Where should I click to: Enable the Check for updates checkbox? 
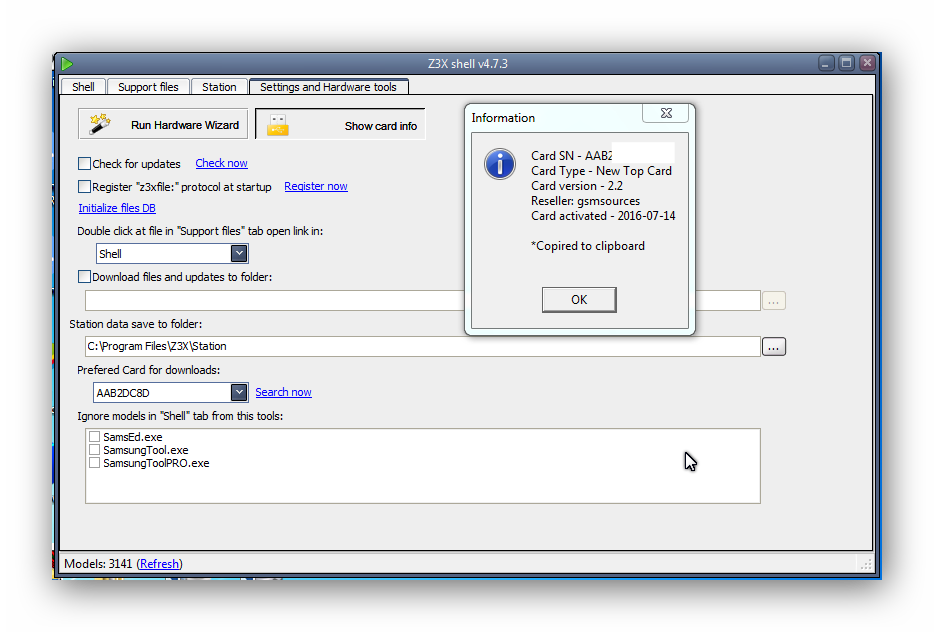point(85,164)
